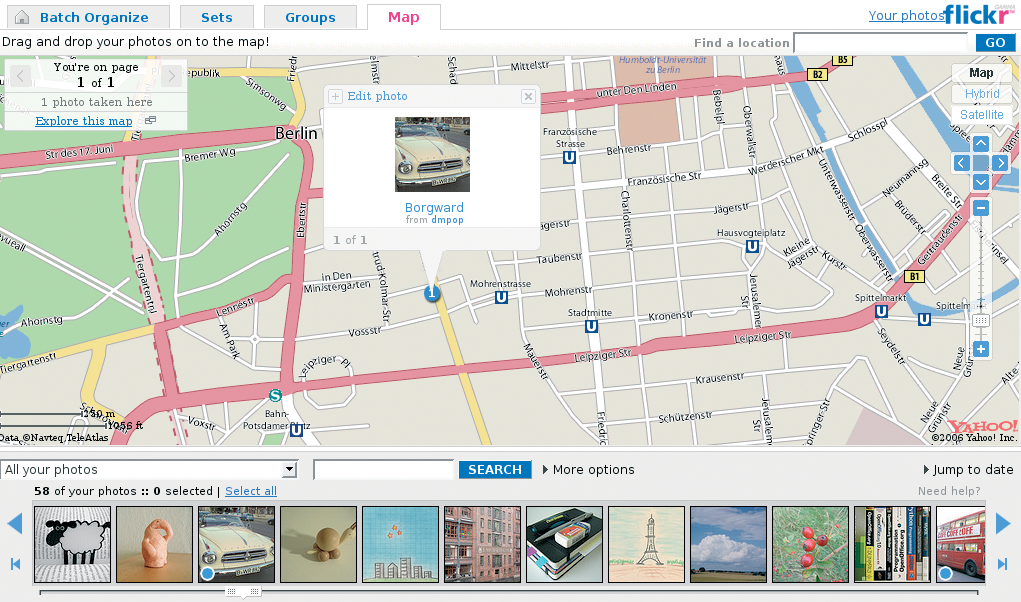This screenshot has width=1021, height=602.
Task: Select the brick building thumbnail
Action: click(x=483, y=544)
